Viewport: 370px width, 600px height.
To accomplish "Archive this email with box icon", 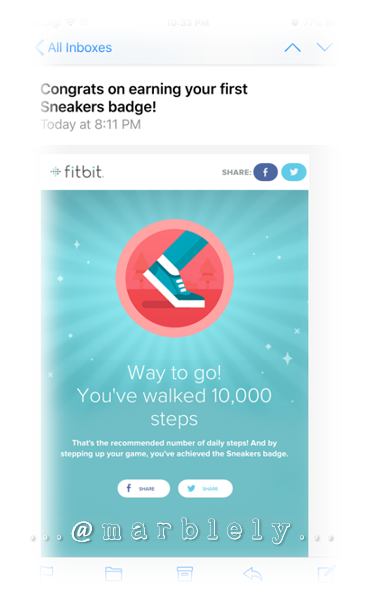I will click(185, 574).
